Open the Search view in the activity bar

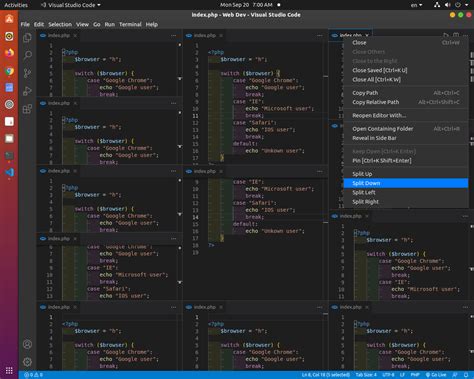click(27, 55)
